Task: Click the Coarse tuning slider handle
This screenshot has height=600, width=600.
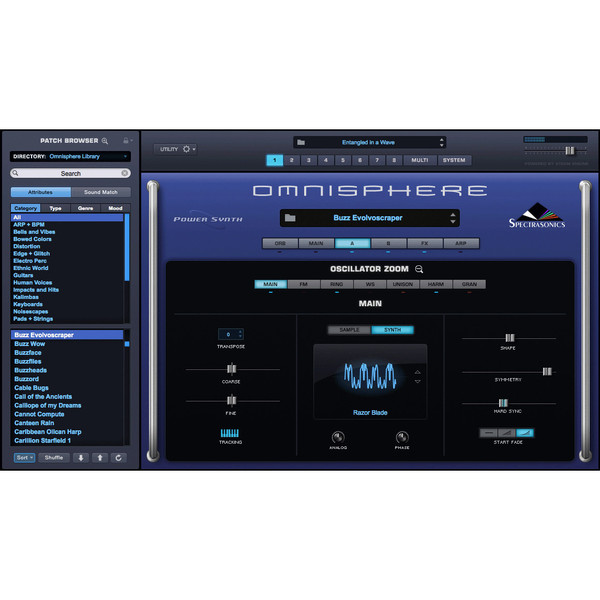Action: pyautogui.click(x=231, y=369)
